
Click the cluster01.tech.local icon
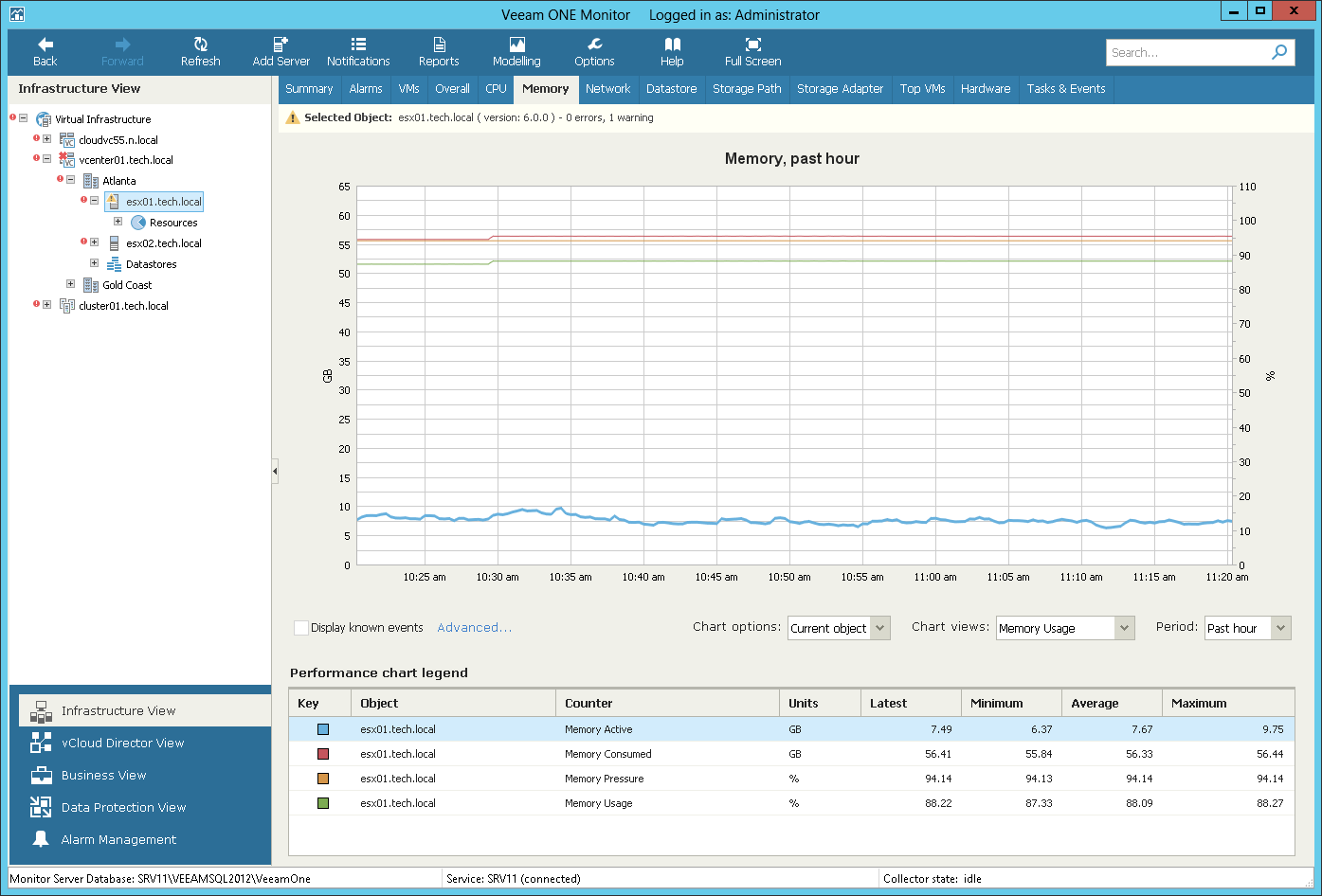[x=67, y=306]
